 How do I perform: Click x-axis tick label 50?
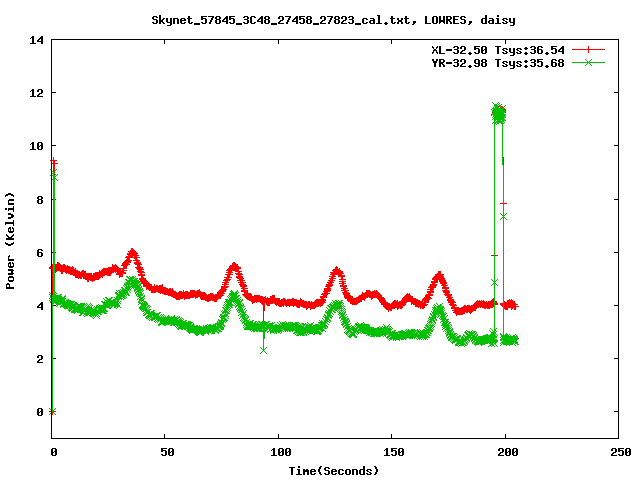tap(167, 452)
